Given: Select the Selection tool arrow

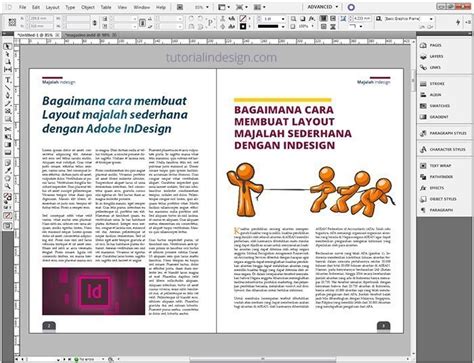Looking at the screenshot, I should [7, 47].
